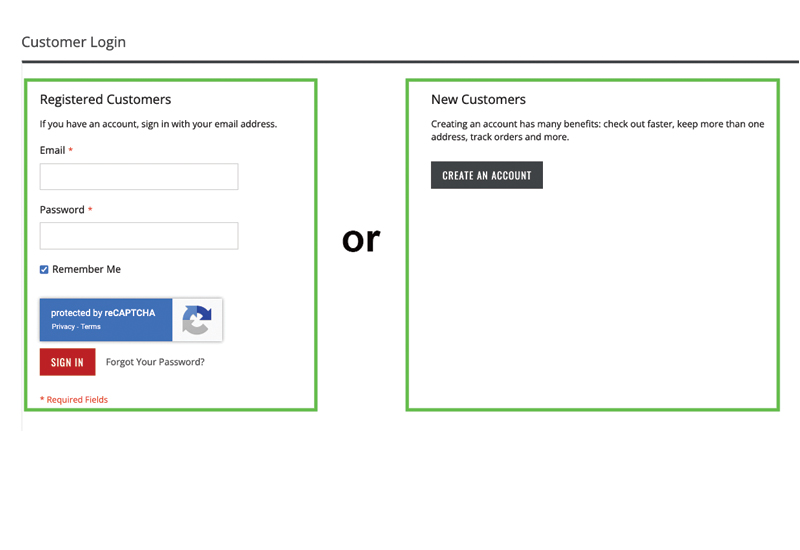
Task: Follow the Forgot Your Password link
Action: (155, 362)
